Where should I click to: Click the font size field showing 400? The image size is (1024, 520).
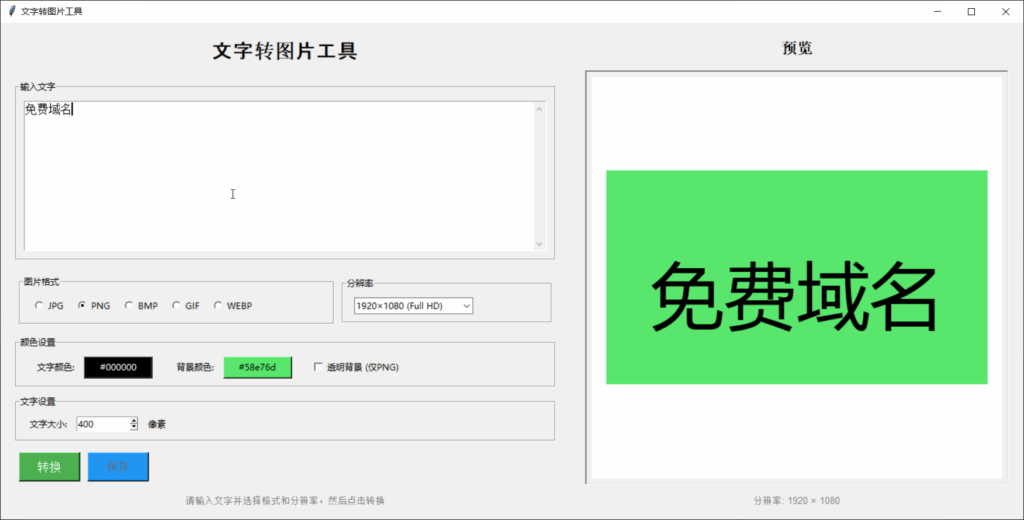click(102, 424)
